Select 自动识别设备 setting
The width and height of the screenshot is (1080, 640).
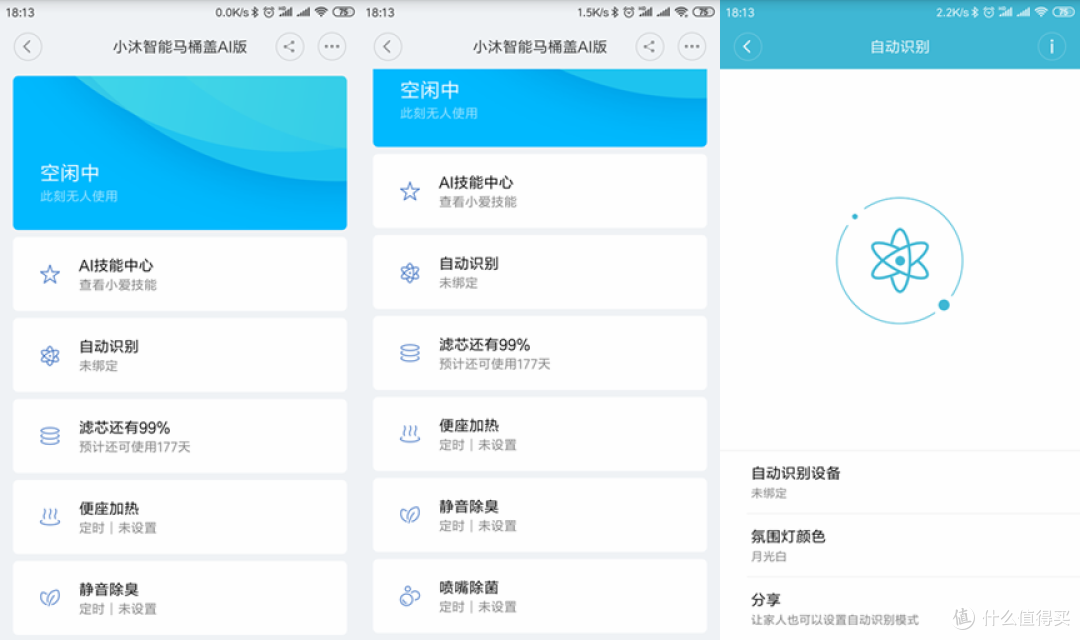click(x=900, y=482)
